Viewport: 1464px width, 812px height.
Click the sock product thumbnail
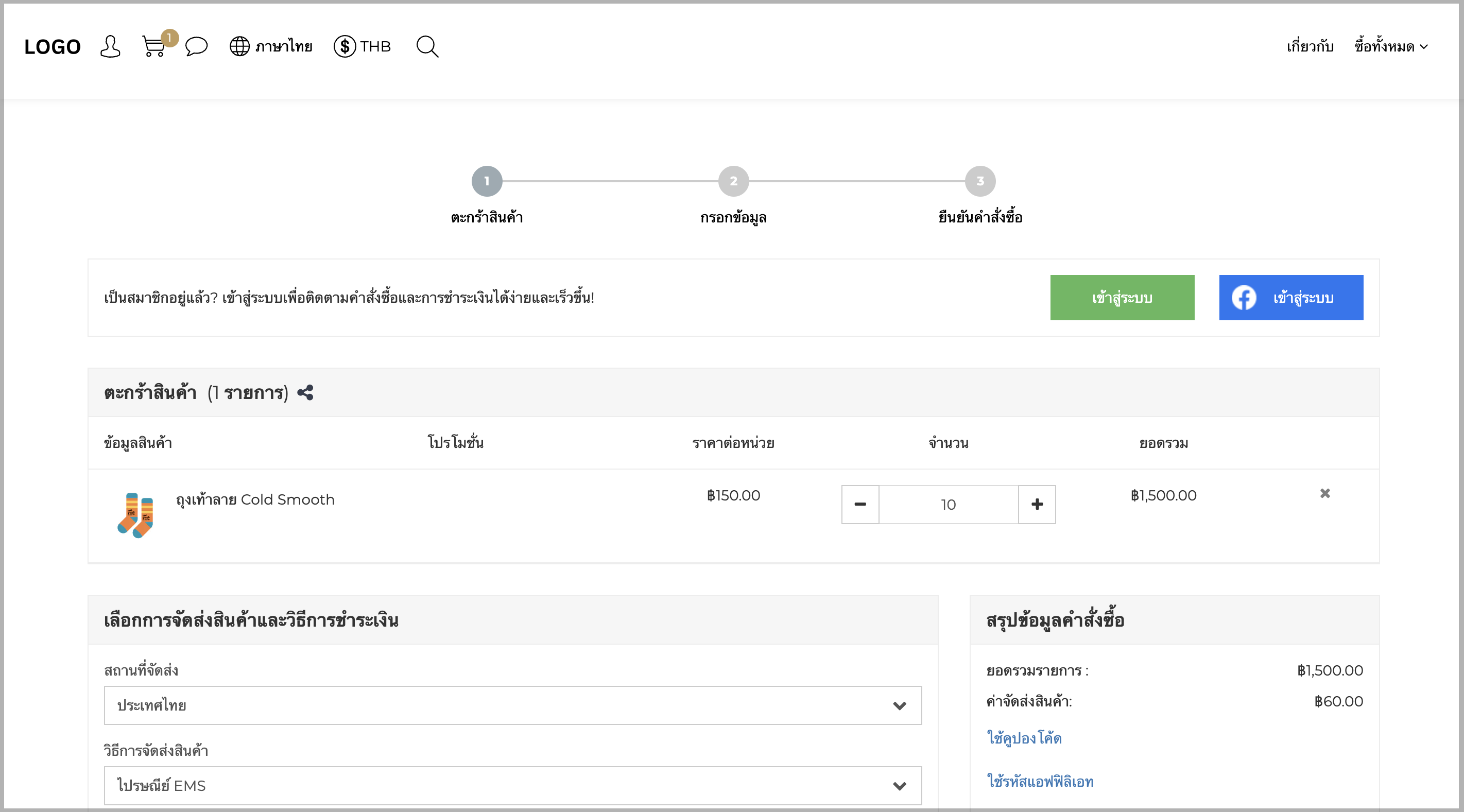pos(135,515)
